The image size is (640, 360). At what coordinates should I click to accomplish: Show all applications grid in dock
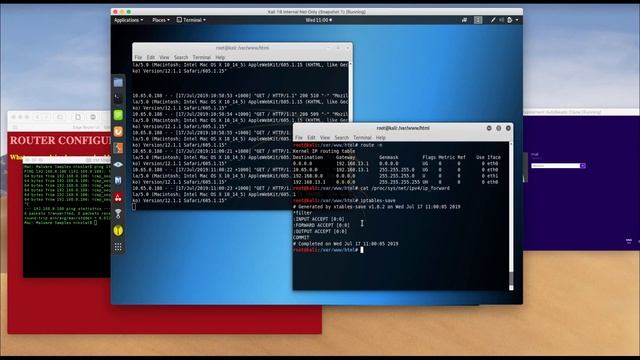[x=118, y=247]
